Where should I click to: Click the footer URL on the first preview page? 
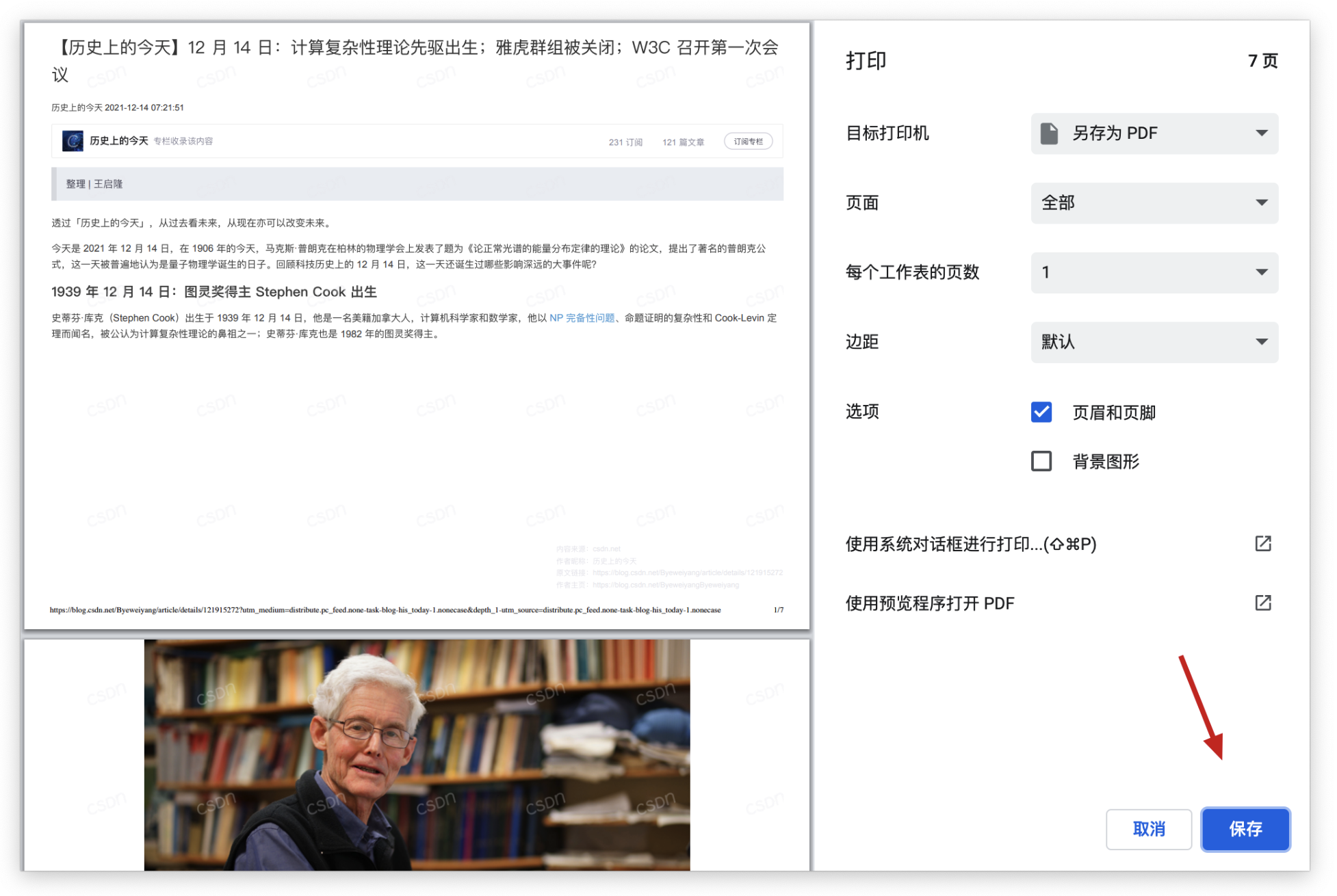(x=385, y=609)
